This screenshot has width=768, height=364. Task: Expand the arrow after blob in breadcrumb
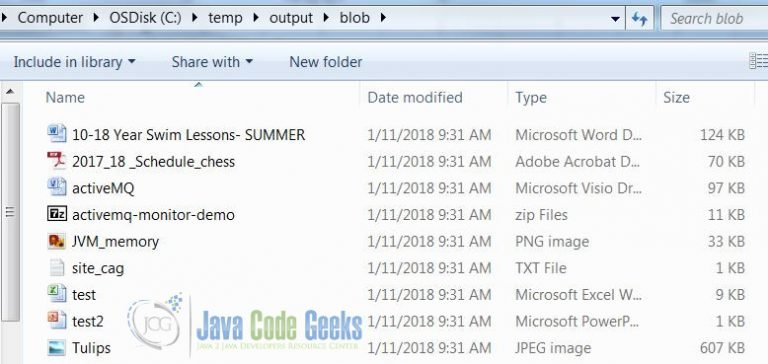coord(383,18)
